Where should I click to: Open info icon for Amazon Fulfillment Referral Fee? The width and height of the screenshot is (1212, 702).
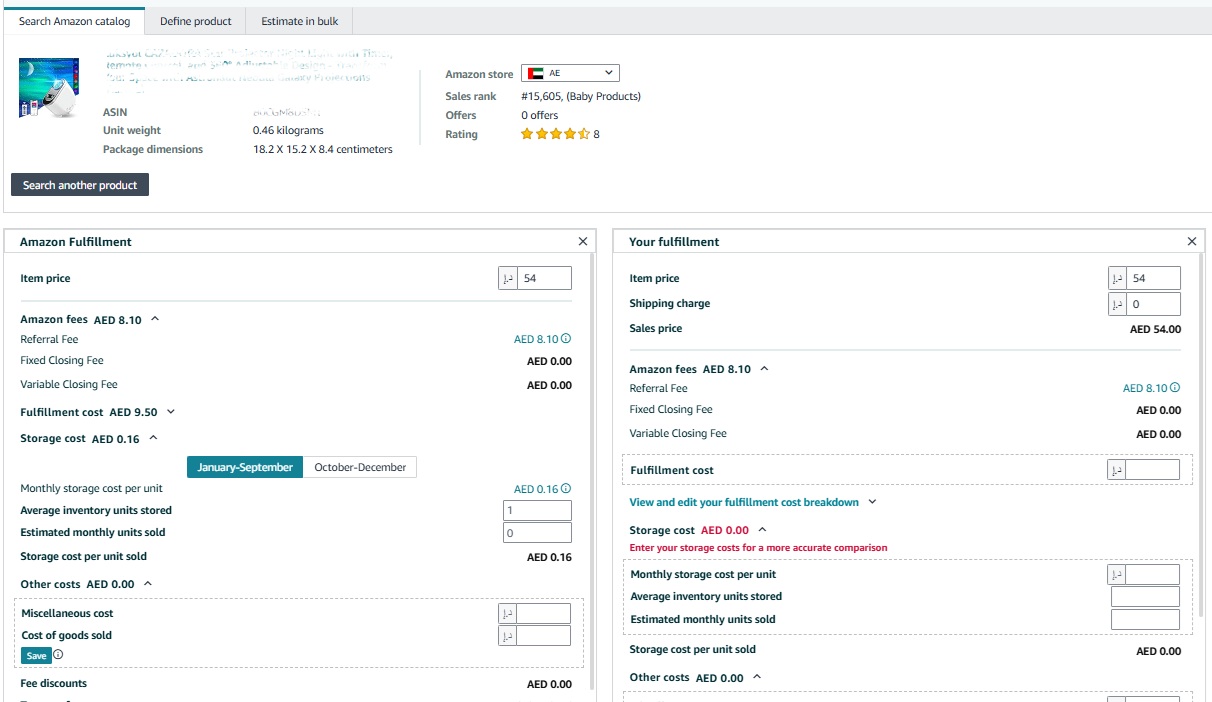tap(566, 339)
